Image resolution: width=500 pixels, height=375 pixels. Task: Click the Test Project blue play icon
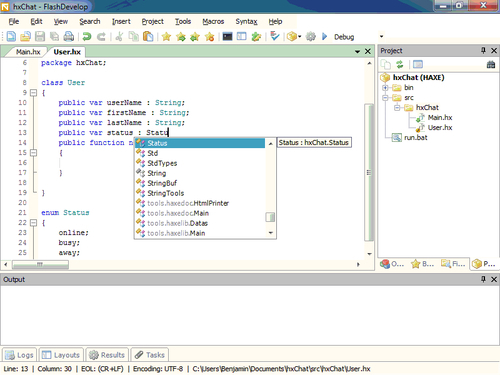[325, 36]
